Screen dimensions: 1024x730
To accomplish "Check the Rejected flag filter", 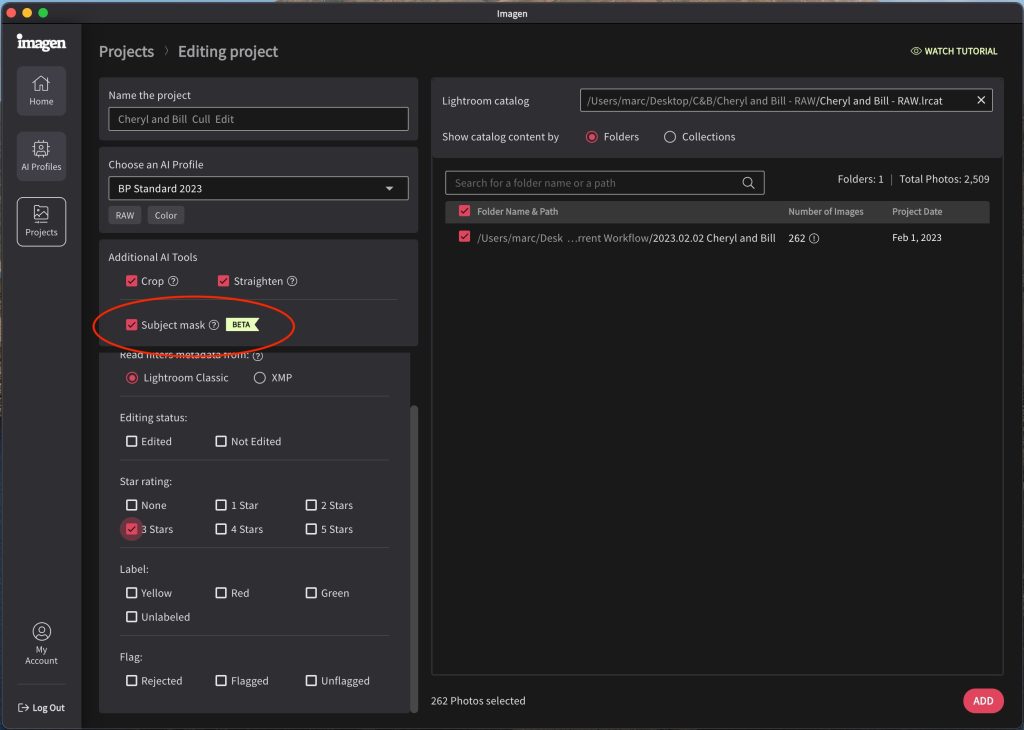I will 131,680.
